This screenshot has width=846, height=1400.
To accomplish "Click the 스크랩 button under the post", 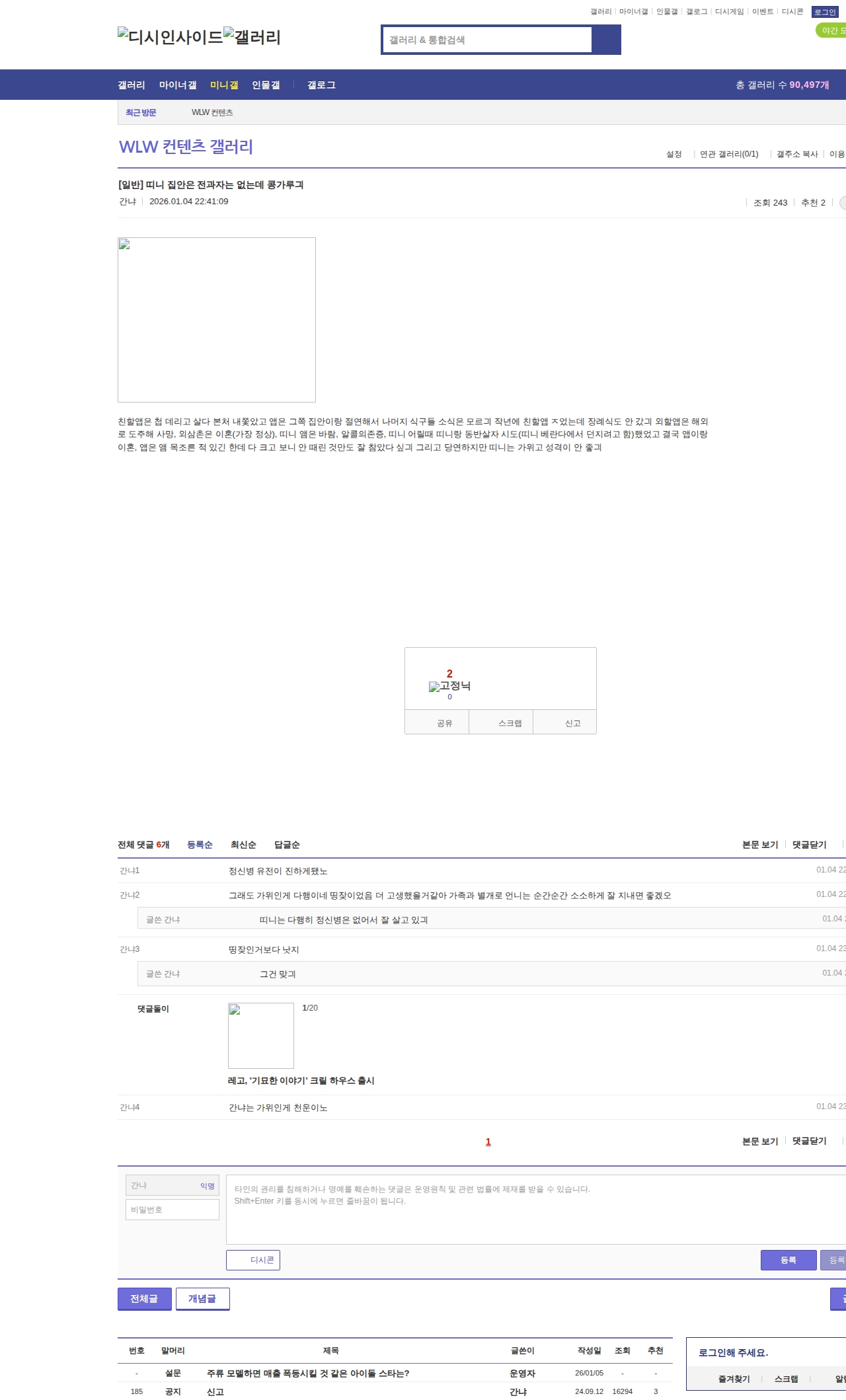I will point(510,723).
